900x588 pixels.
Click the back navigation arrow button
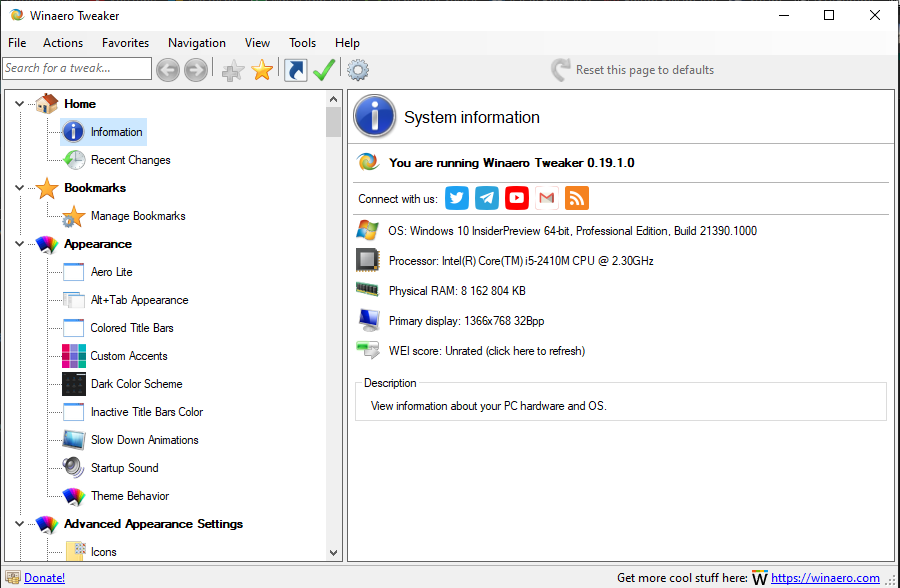[168, 70]
